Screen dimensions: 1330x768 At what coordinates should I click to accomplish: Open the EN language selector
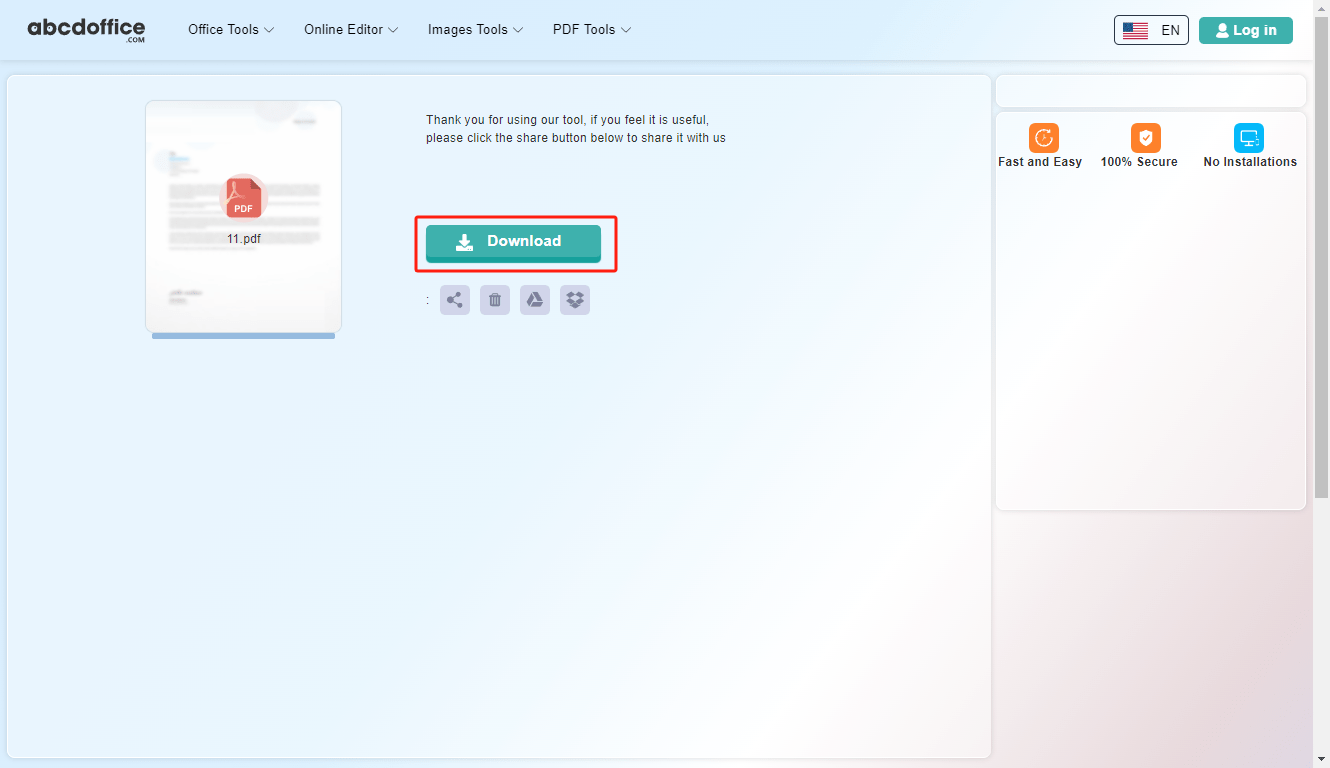1151,30
